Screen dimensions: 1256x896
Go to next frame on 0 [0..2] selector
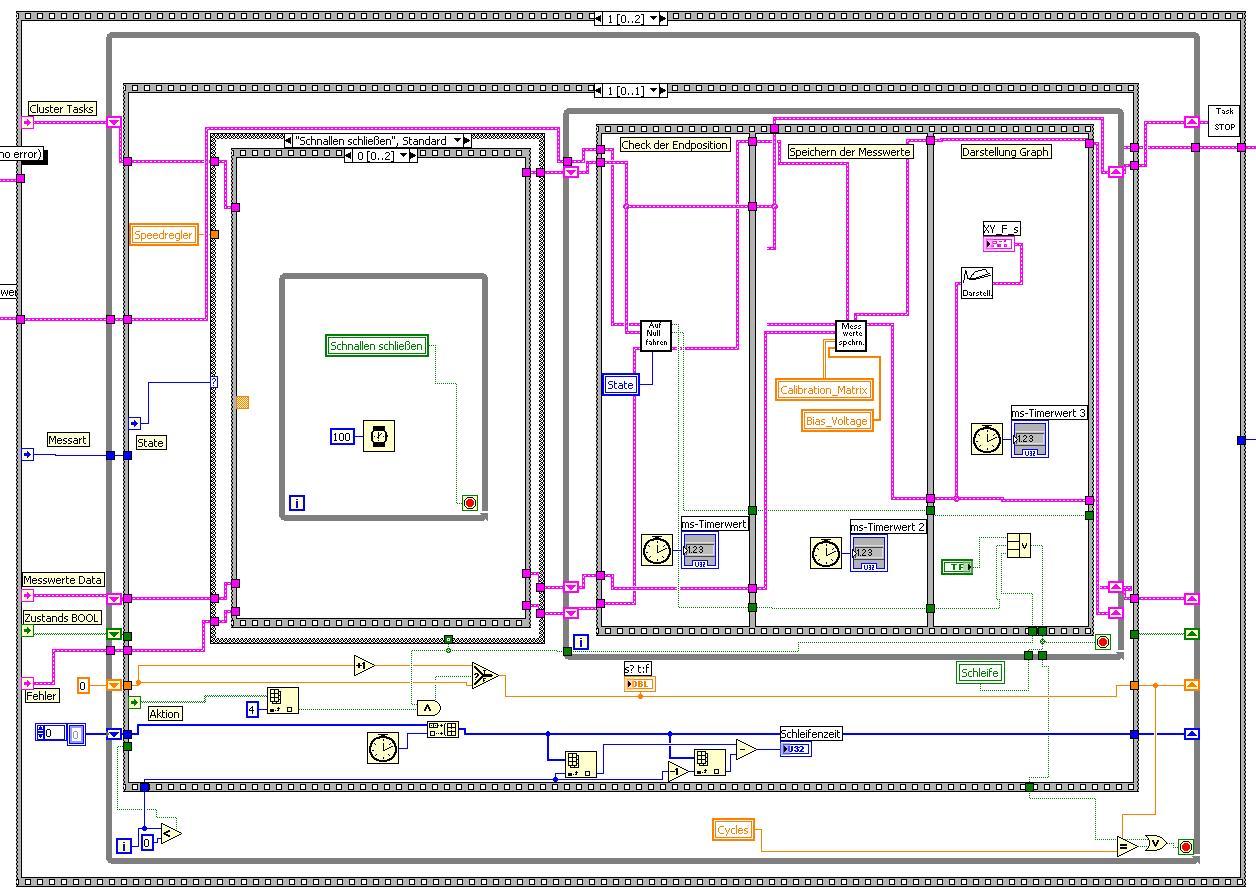coord(412,156)
